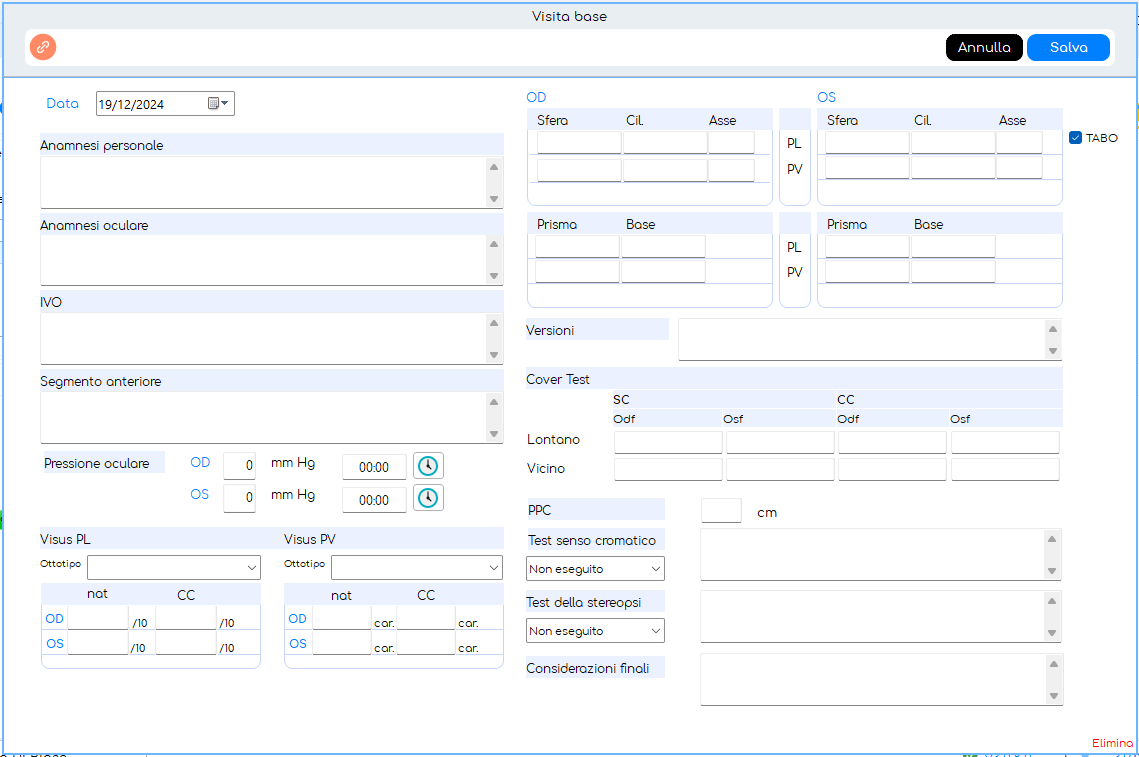Click the OS pressure clock icon
1139x757 pixels.
click(x=428, y=498)
